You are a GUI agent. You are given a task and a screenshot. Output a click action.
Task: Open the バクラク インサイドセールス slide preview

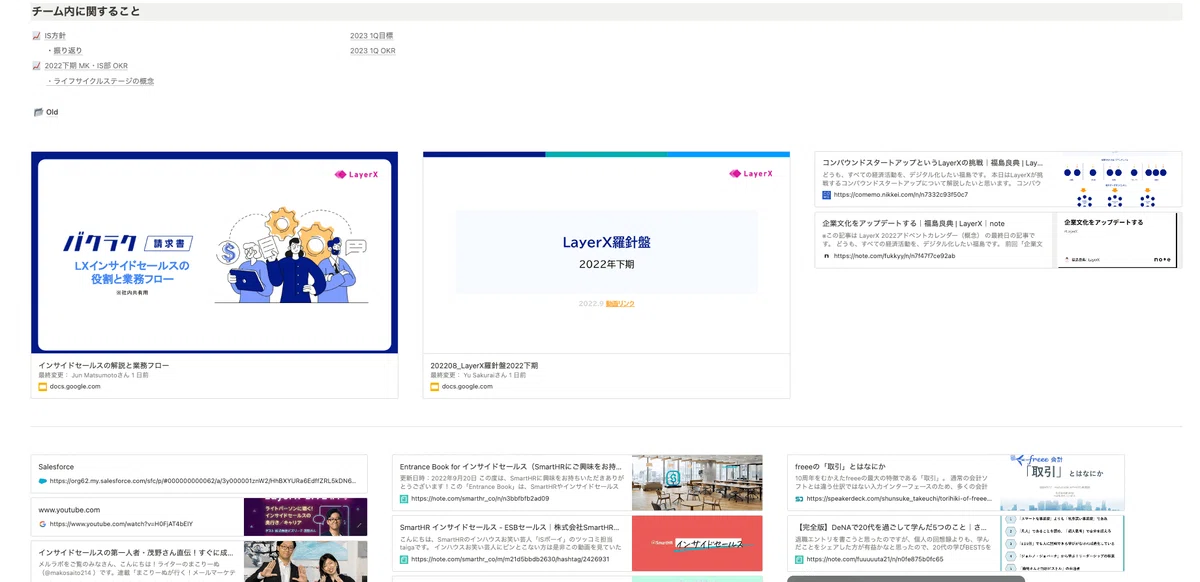point(214,253)
